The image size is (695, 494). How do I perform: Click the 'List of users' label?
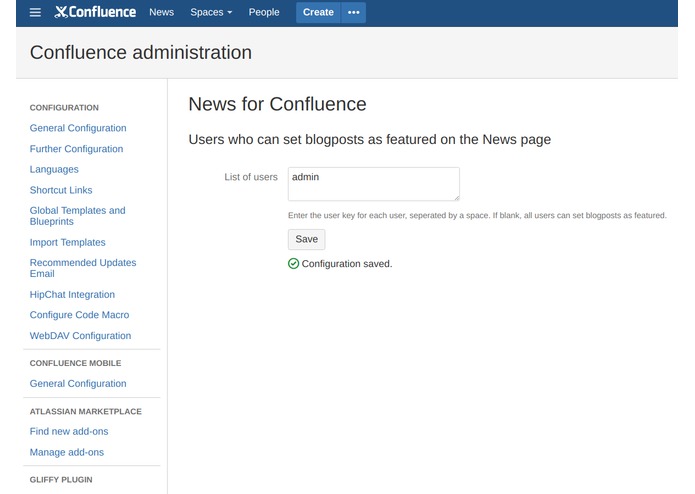pos(251,177)
